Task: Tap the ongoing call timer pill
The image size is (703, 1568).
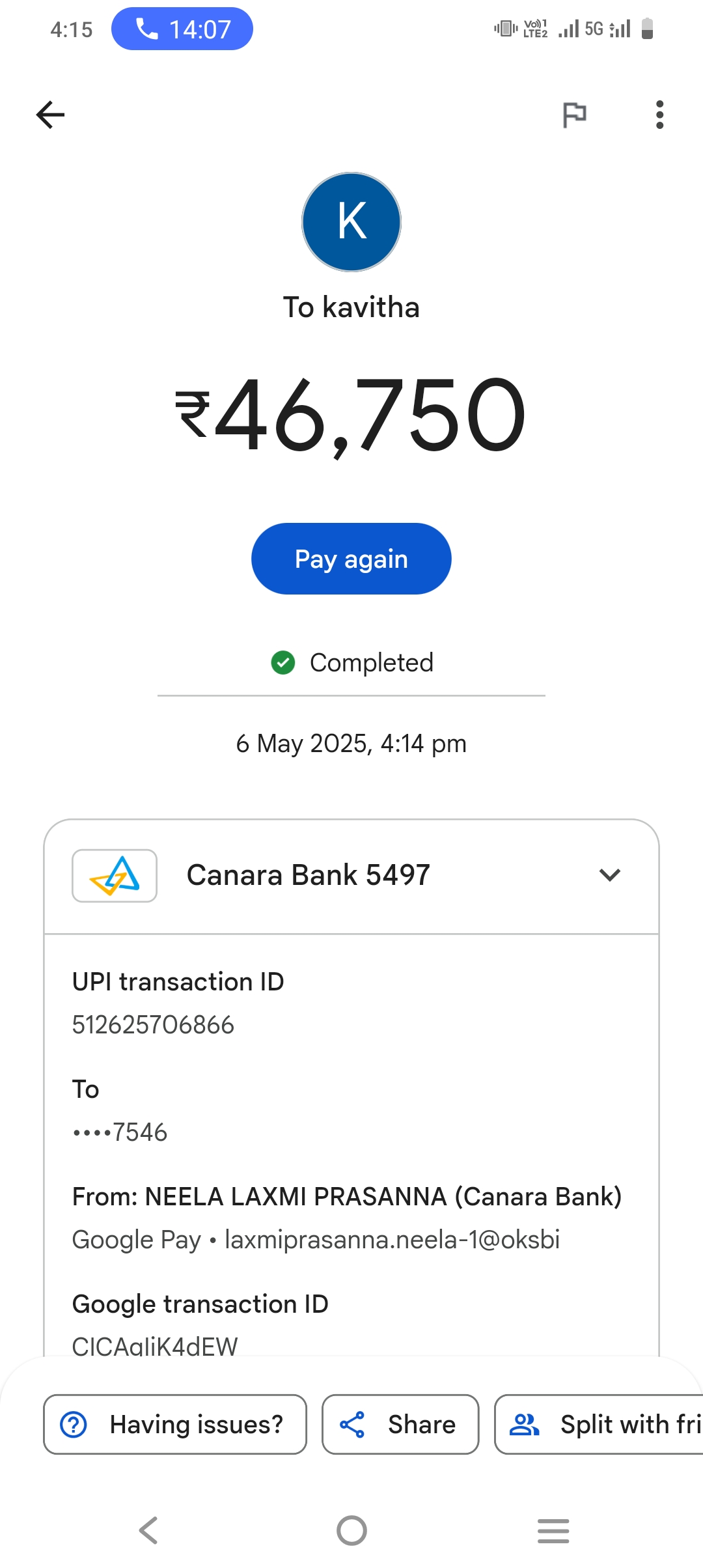Action: click(182, 29)
